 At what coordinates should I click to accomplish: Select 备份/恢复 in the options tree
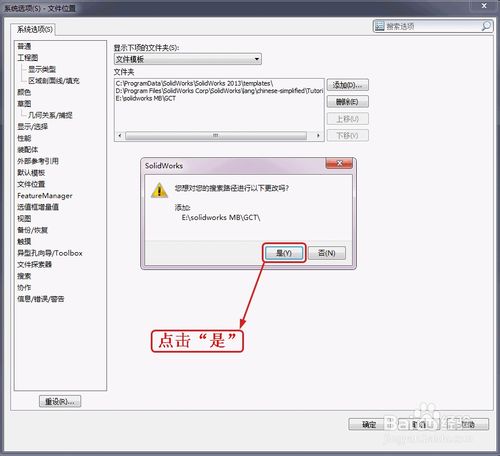(32, 230)
